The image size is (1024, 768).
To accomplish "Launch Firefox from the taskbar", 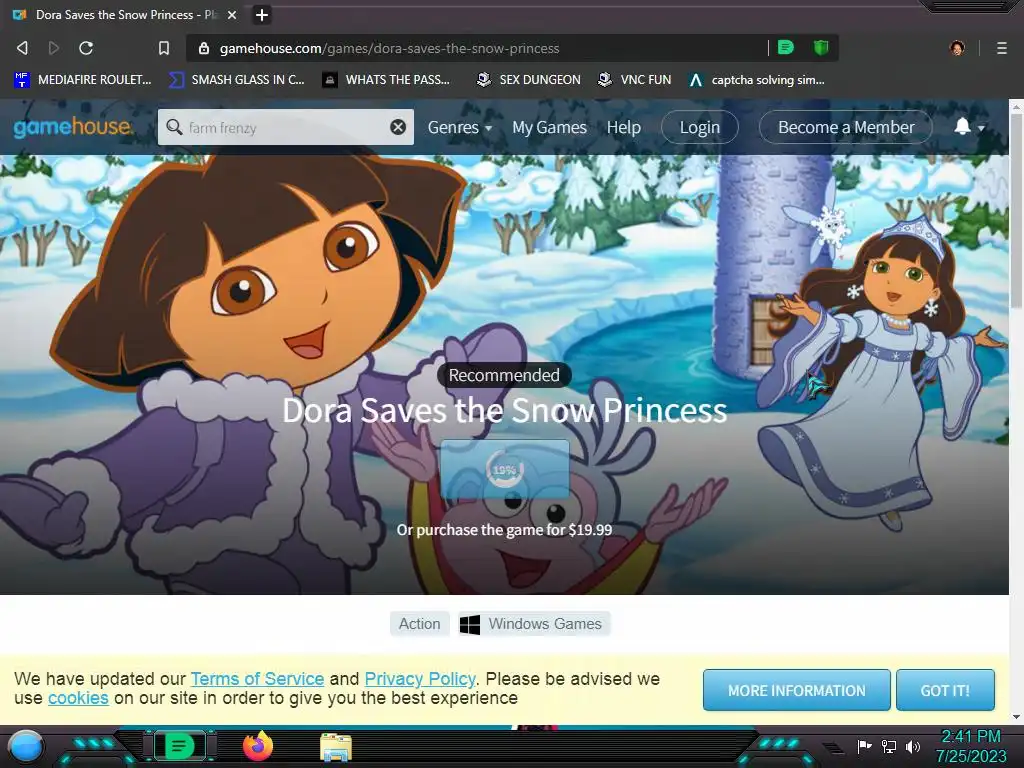I will (x=258, y=746).
